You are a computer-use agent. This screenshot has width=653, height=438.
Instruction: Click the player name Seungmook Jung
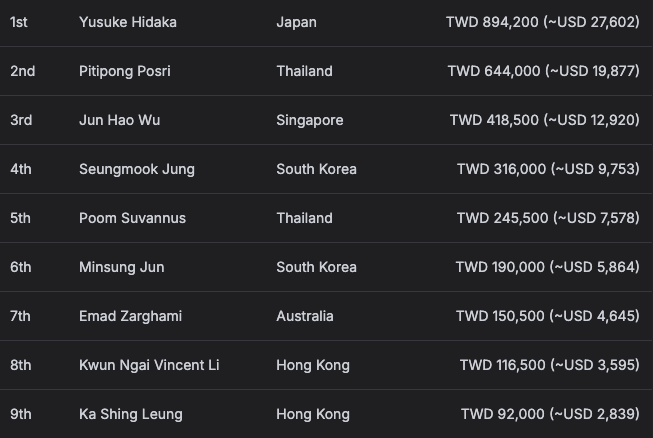[x=137, y=169]
